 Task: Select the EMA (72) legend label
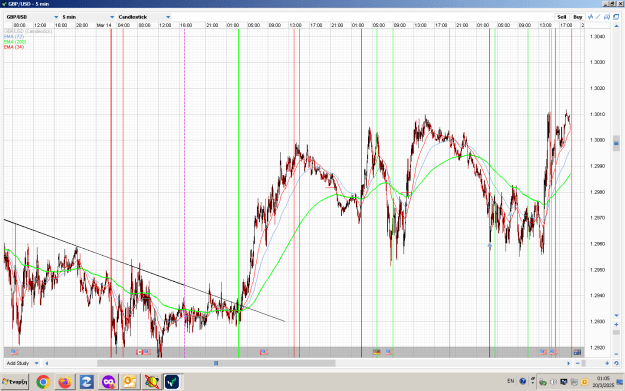(x=14, y=36)
